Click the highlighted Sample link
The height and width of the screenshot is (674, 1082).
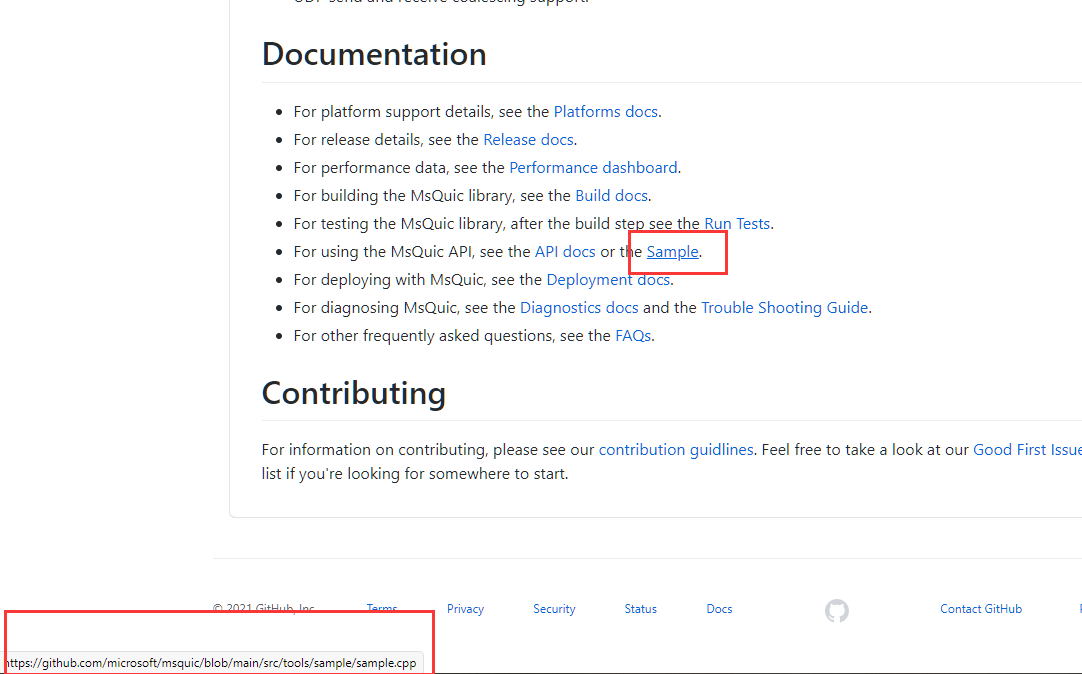(x=671, y=251)
